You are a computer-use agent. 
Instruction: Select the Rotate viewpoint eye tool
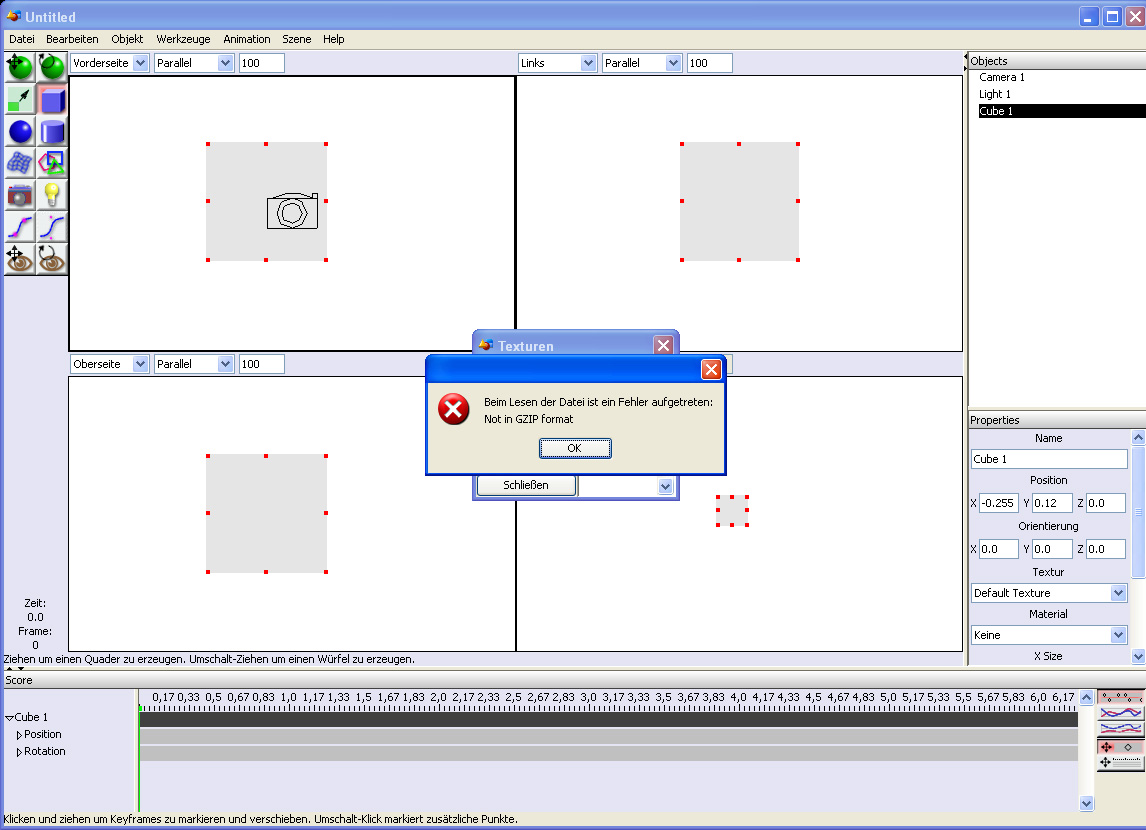(52, 259)
